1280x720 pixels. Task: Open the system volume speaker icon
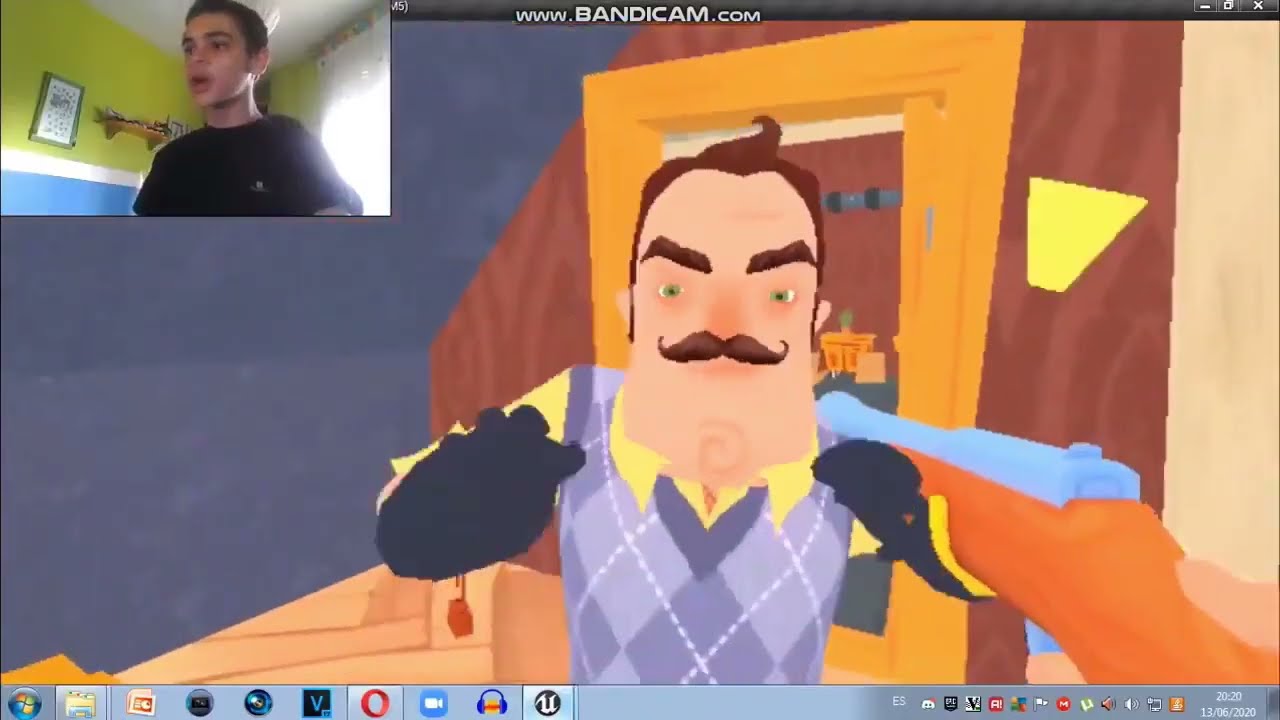[x=1131, y=704]
